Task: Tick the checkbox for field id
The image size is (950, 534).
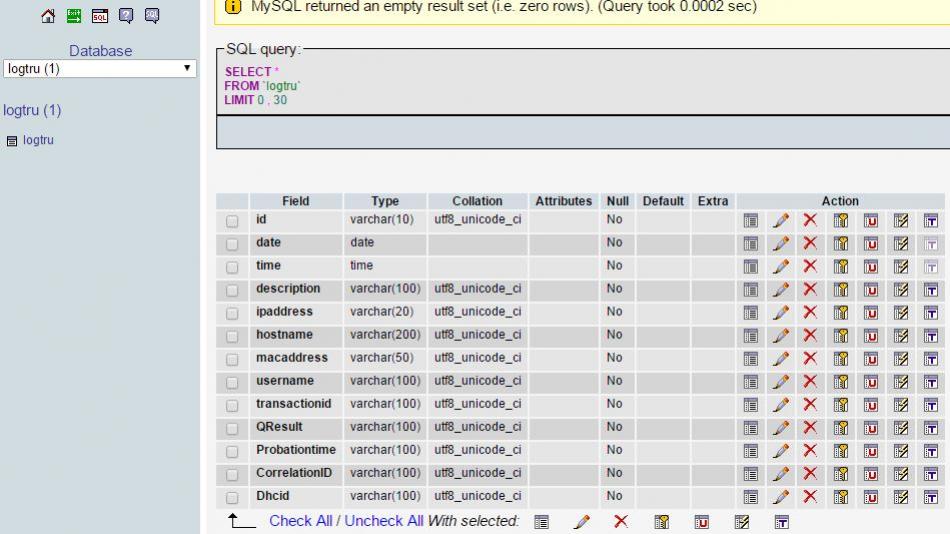Action: (x=232, y=221)
